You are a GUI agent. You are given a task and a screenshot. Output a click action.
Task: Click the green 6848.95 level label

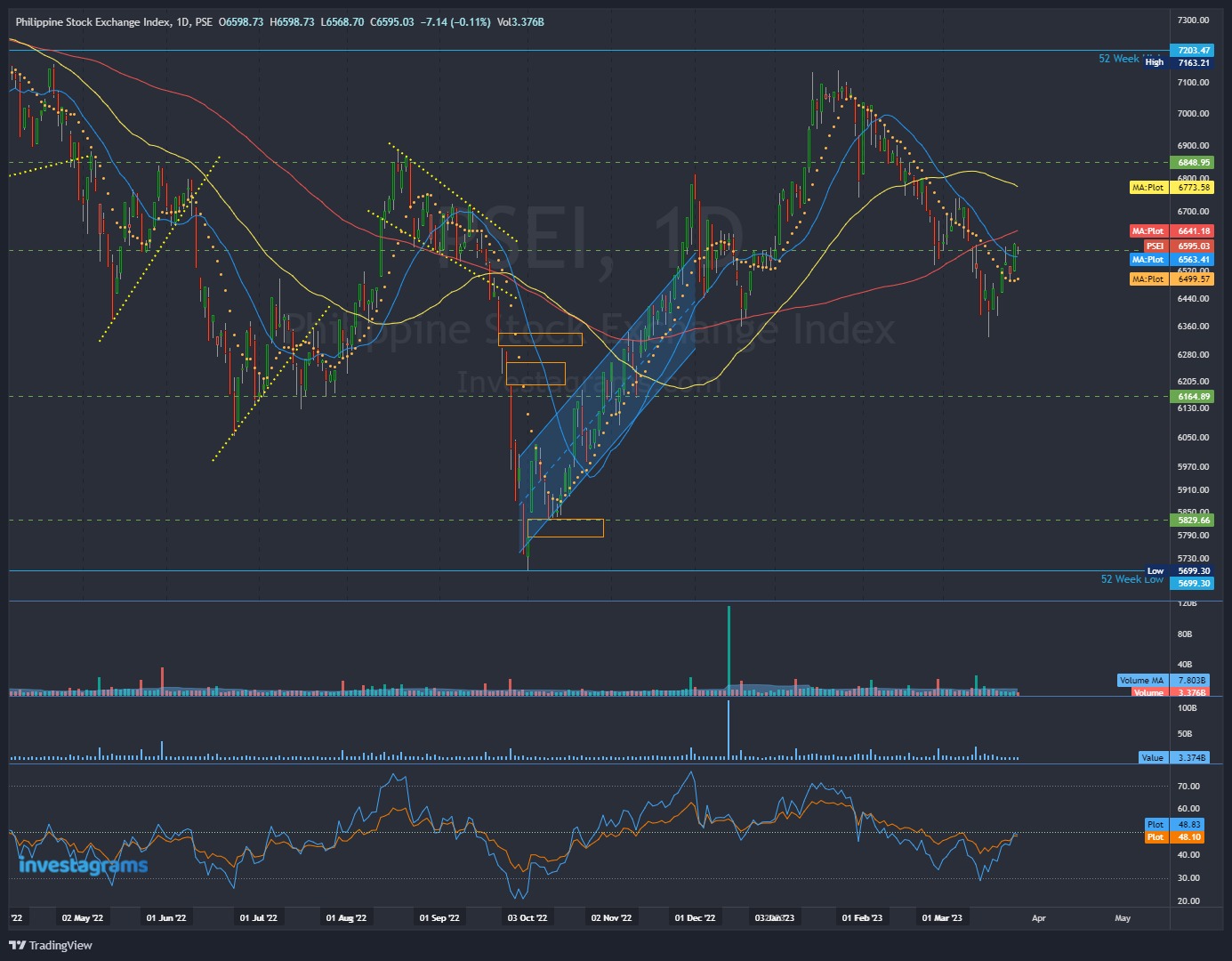tap(1193, 163)
